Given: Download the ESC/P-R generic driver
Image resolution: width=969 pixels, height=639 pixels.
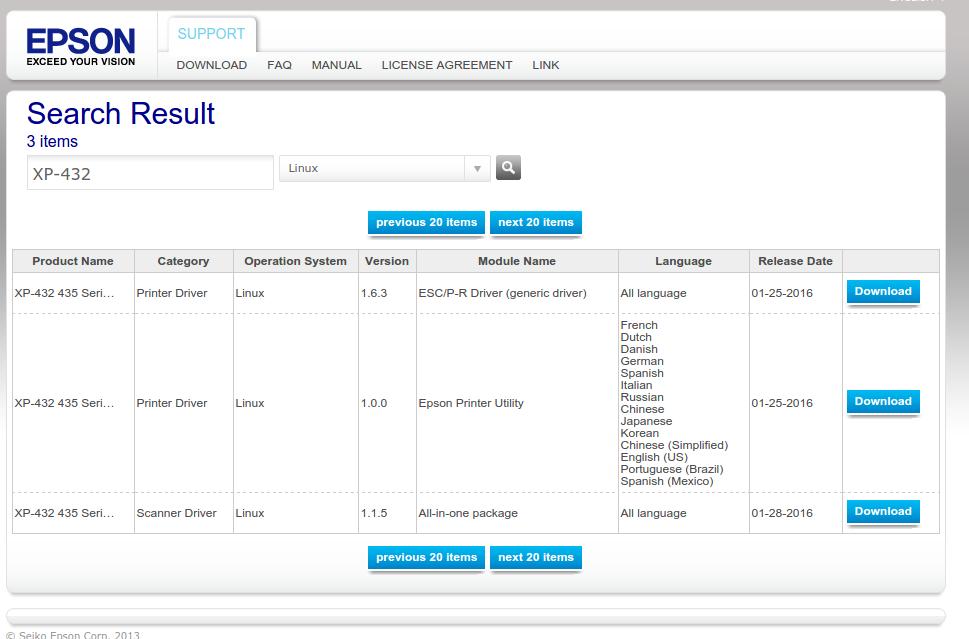Looking at the screenshot, I should pyautogui.click(x=883, y=292).
